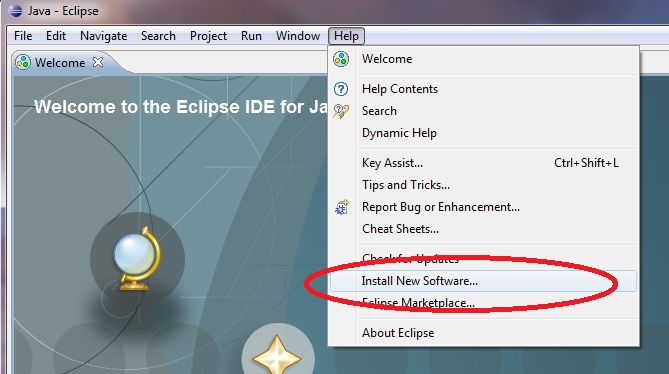Viewport: 669px width, 374px height.
Task: Open Tips and Tricks...
Action: pos(483,185)
